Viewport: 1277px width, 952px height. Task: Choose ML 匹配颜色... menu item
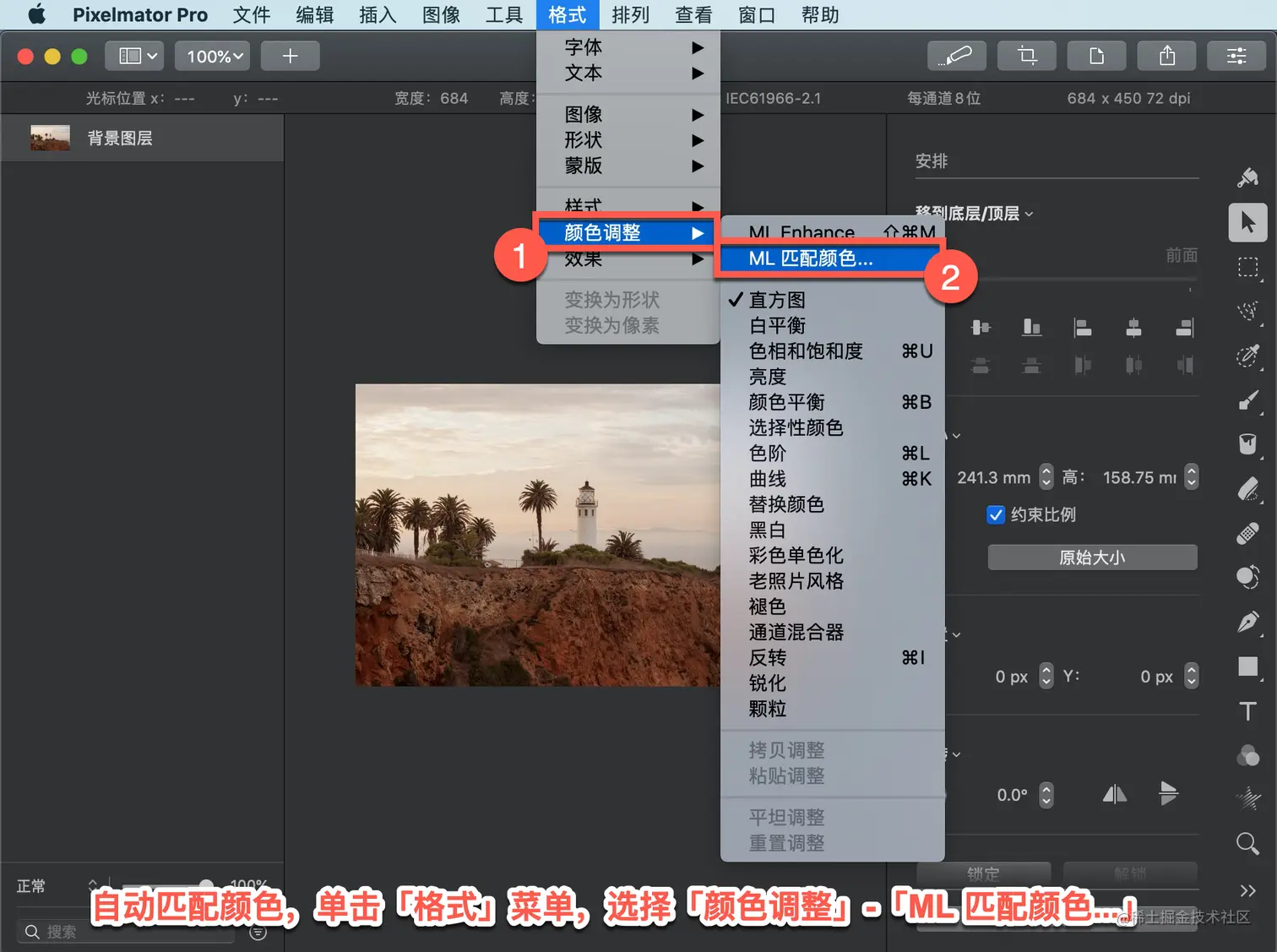click(832, 258)
